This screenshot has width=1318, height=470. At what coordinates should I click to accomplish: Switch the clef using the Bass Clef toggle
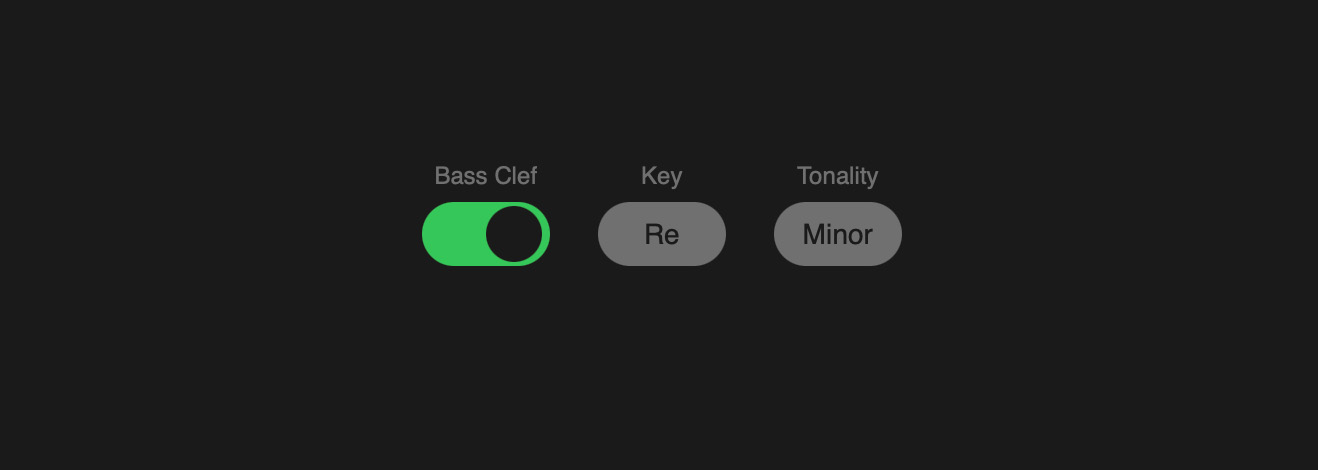click(x=486, y=234)
